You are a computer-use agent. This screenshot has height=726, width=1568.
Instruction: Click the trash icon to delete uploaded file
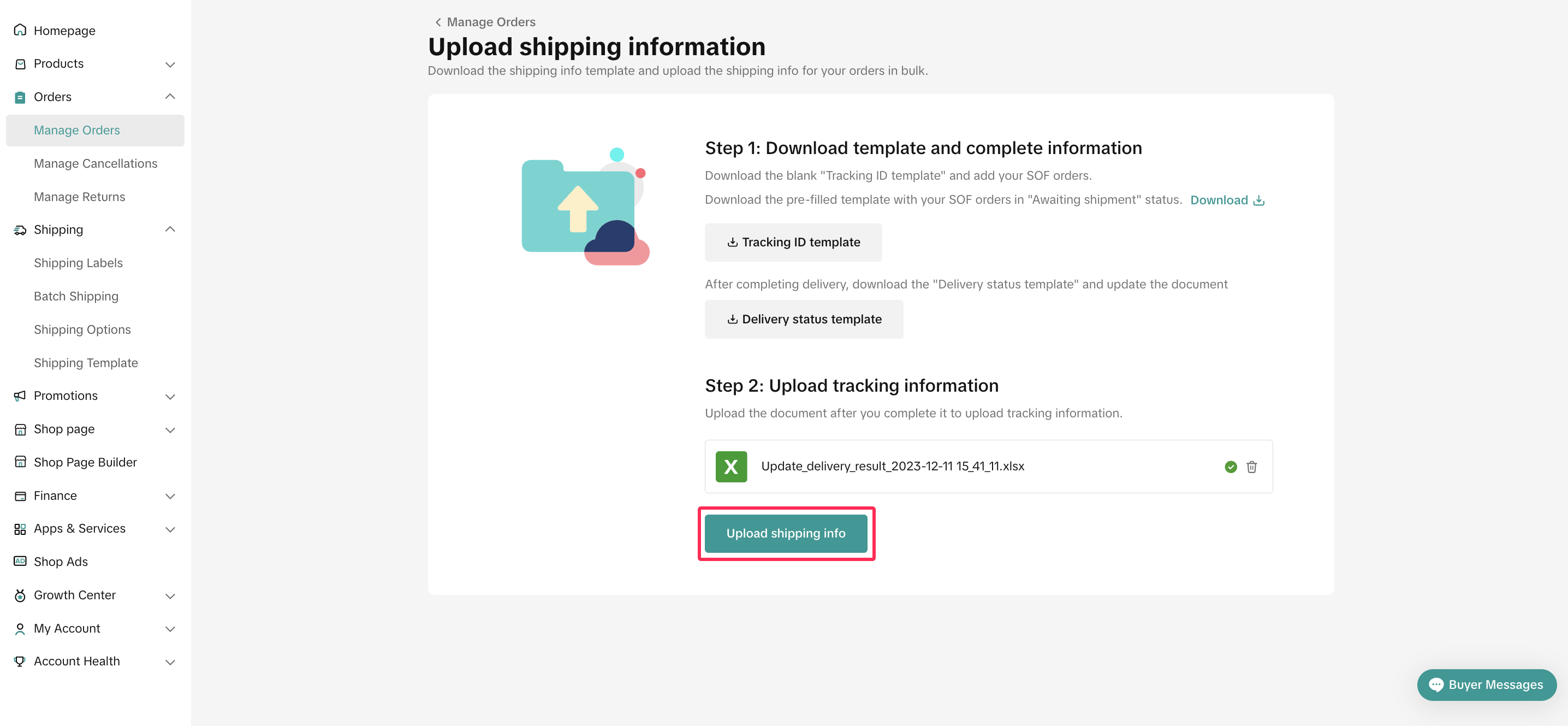(1251, 467)
